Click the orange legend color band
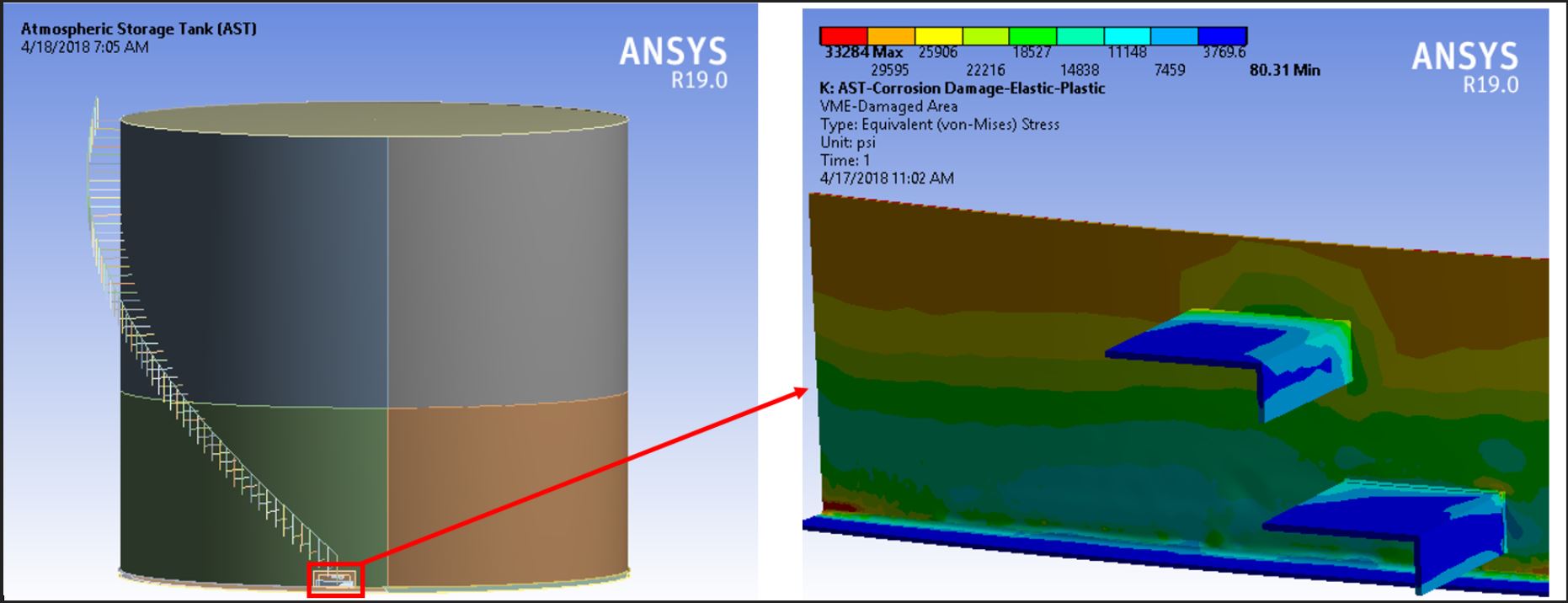The height and width of the screenshot is (603, 1568). [x=891, y=35]
